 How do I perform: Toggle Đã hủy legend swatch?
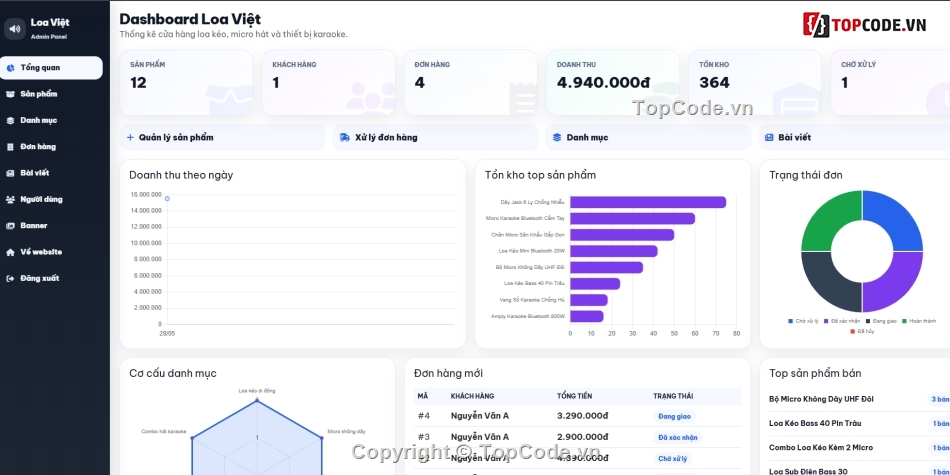[852, 331]
